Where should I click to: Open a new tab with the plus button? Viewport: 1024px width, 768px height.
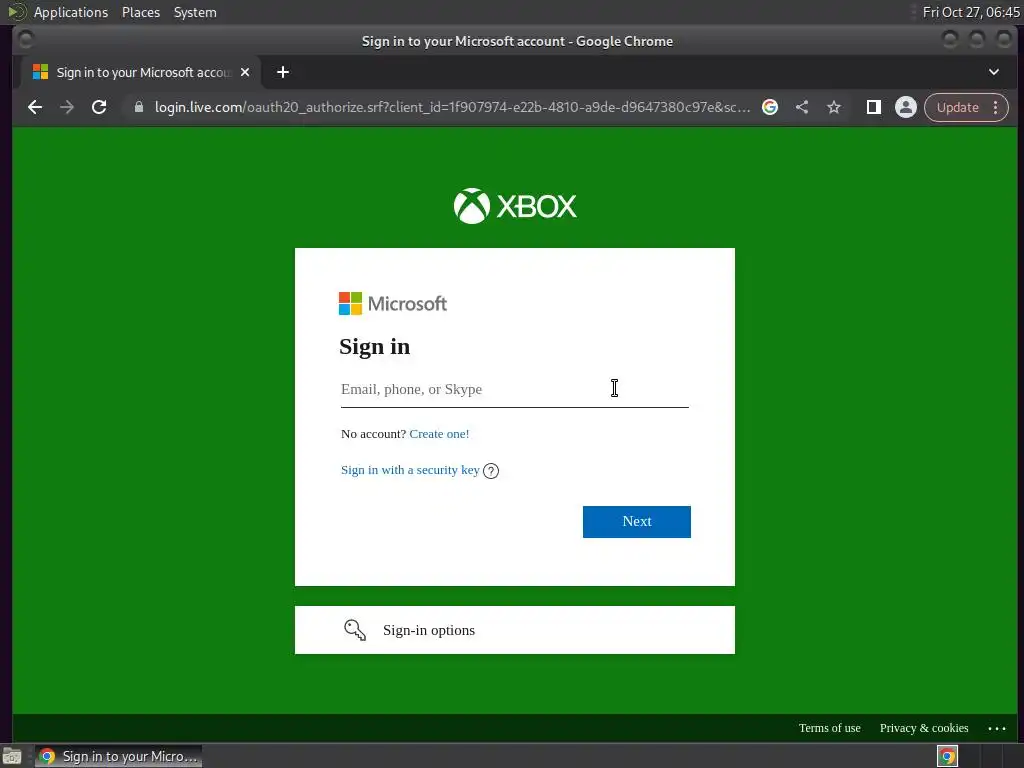click(x=283, y=72)
